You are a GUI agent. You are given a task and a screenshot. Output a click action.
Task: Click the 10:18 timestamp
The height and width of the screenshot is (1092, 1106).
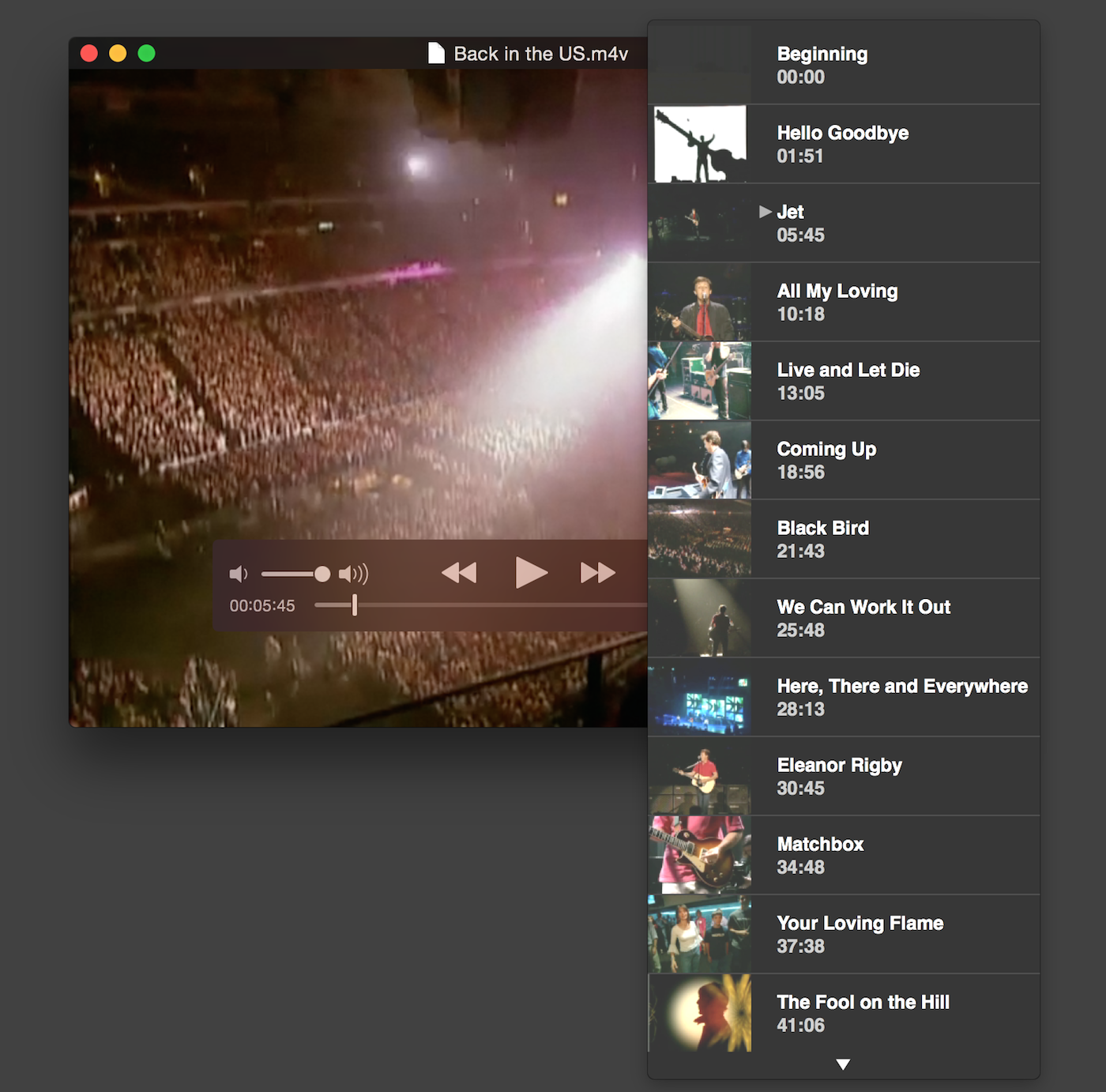pyautogui.click(x=800, y=314)
